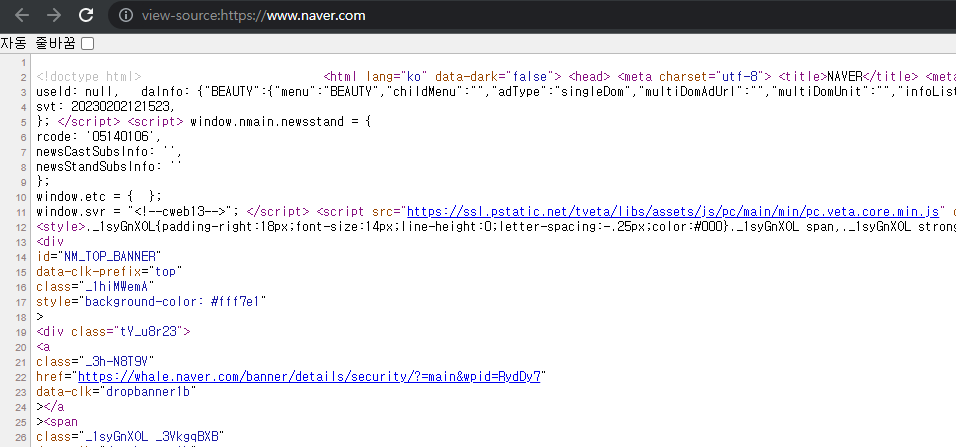Select the data-clk="dropbanner1b" line
Viewport: 956px width, 447px height.
tap(116, 392)
